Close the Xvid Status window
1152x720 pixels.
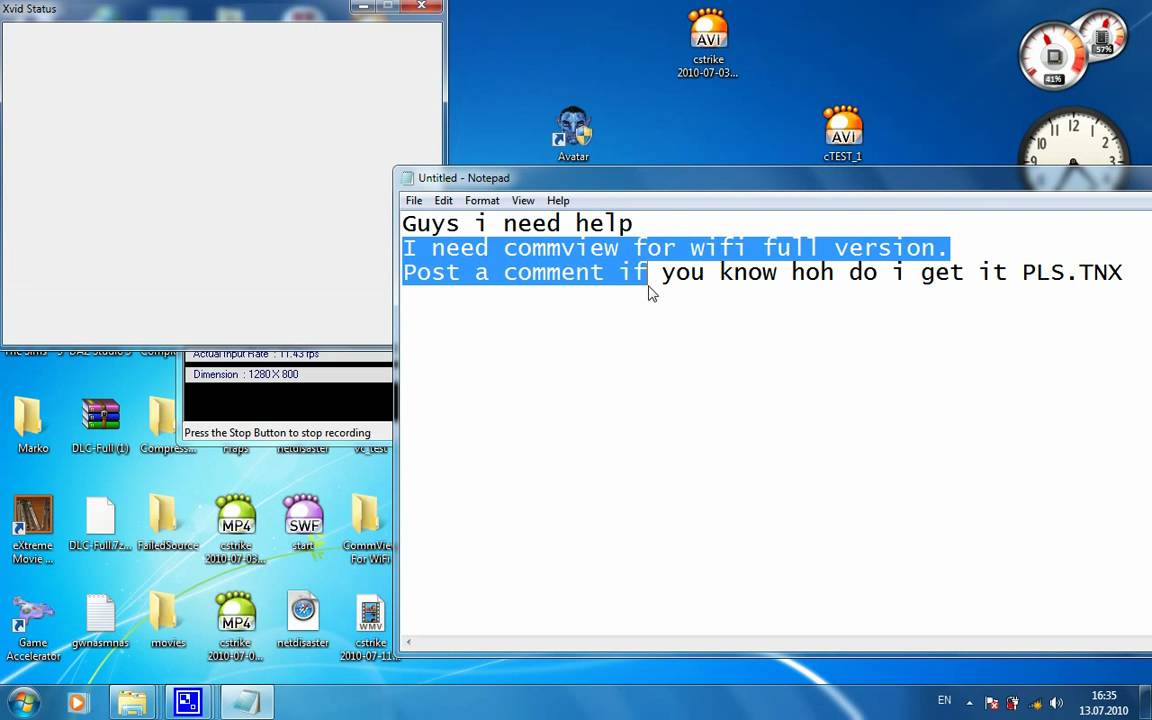(421, 6)
